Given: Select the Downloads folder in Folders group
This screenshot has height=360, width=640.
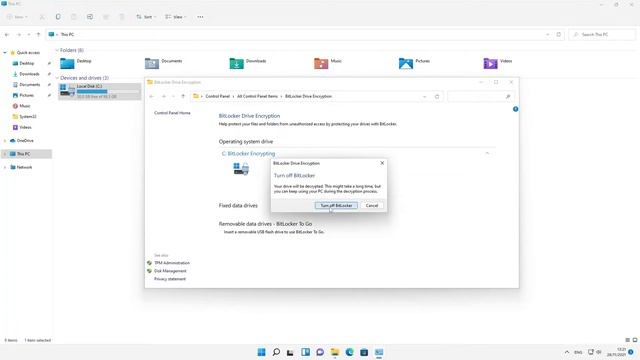Looking at the screenshot, I should (x=248, y=63).
